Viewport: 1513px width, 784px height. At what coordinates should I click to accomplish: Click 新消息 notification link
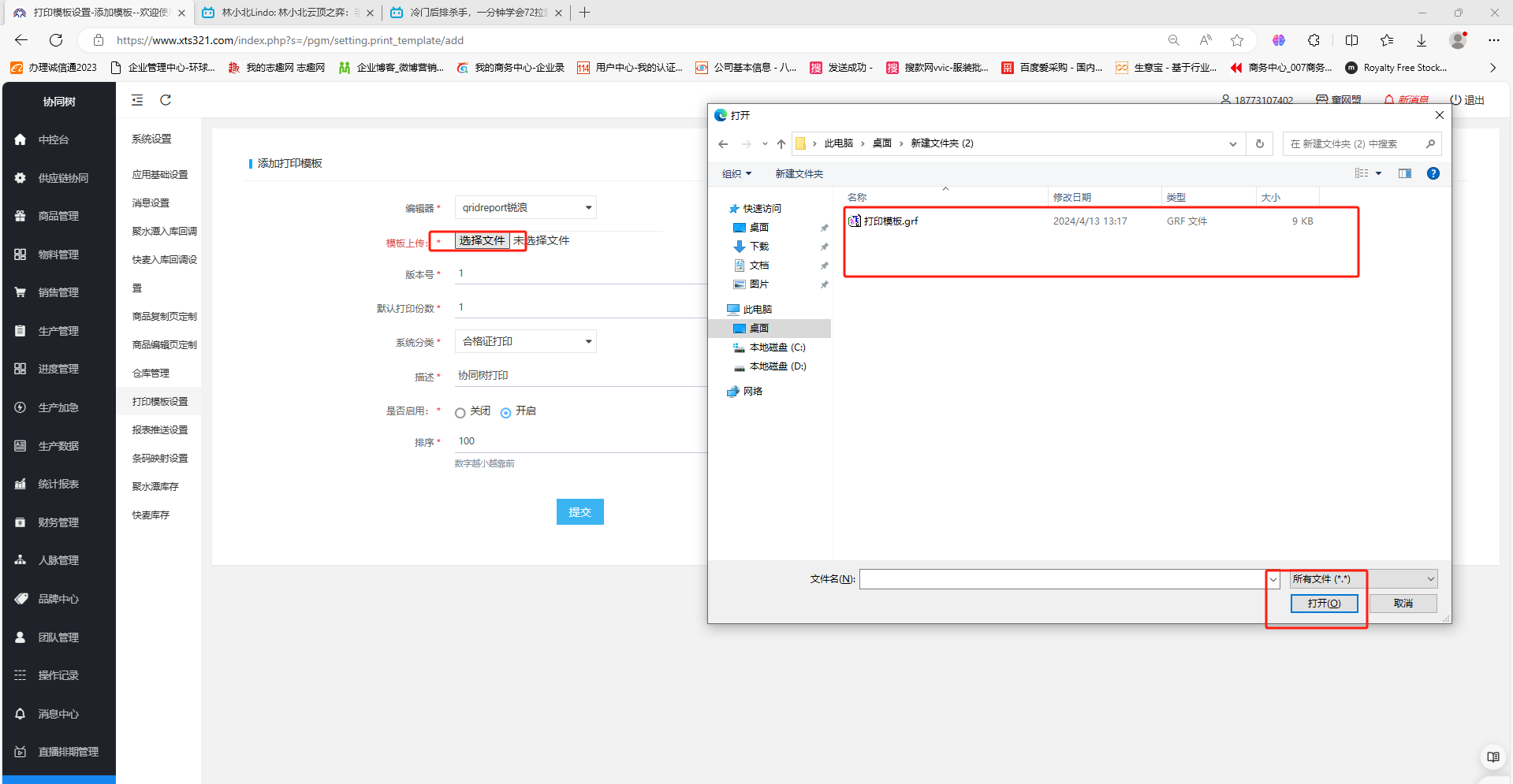[1407, 100]
